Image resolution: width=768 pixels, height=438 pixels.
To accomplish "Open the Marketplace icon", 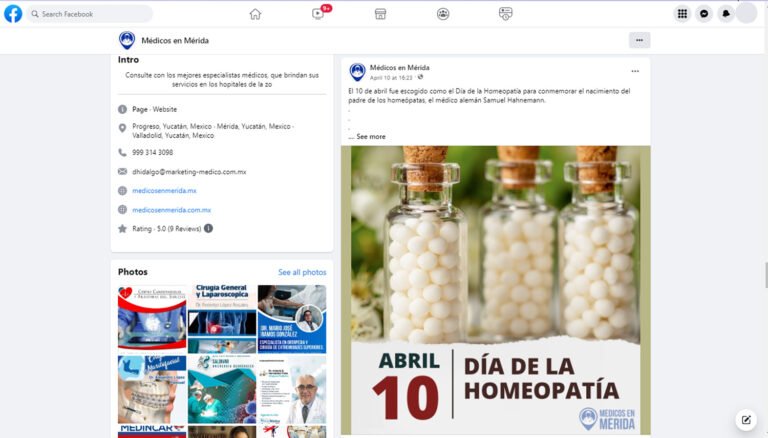I will [x=380, y=14].
